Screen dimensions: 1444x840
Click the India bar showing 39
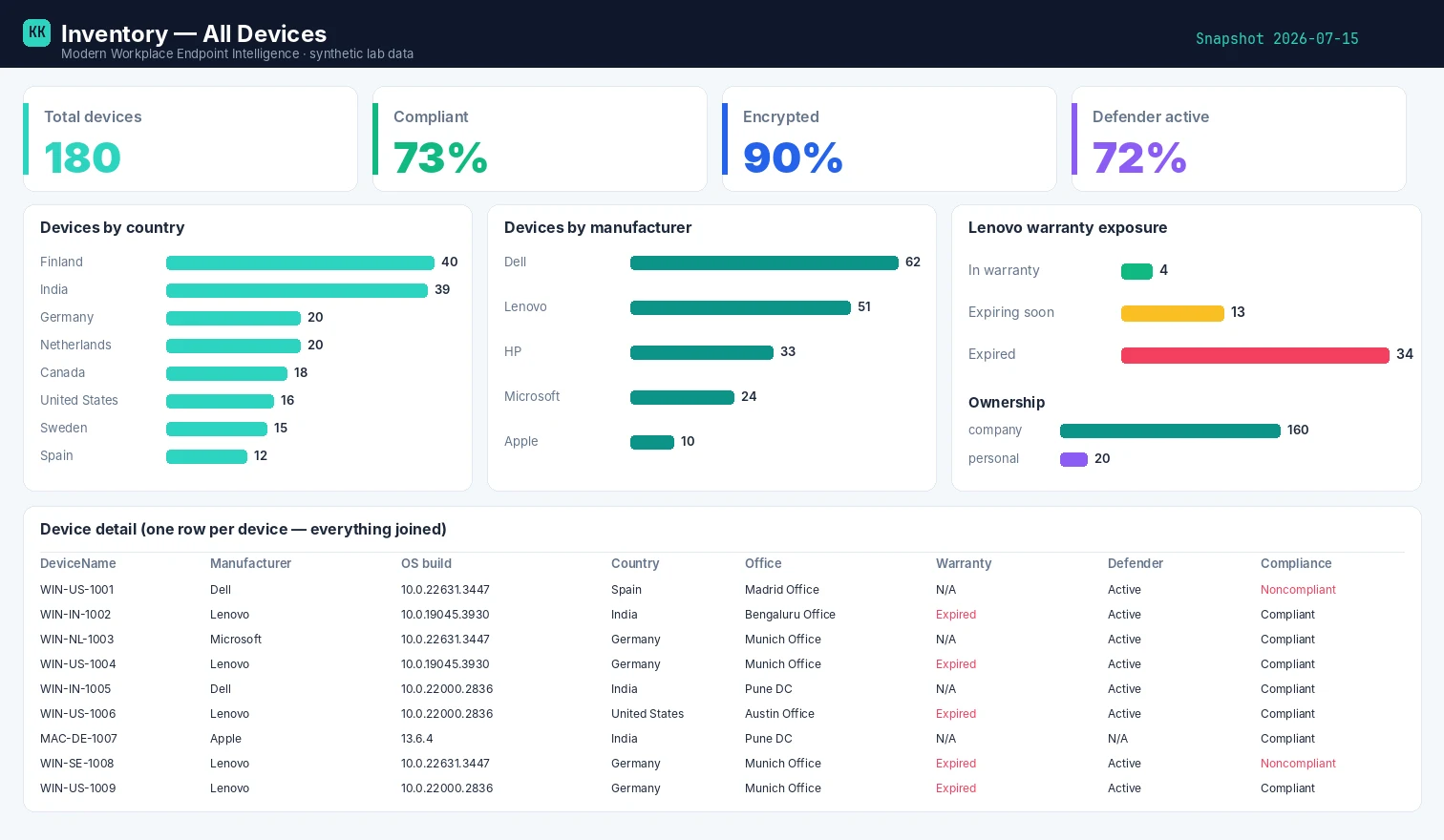[x=297, y=290]
